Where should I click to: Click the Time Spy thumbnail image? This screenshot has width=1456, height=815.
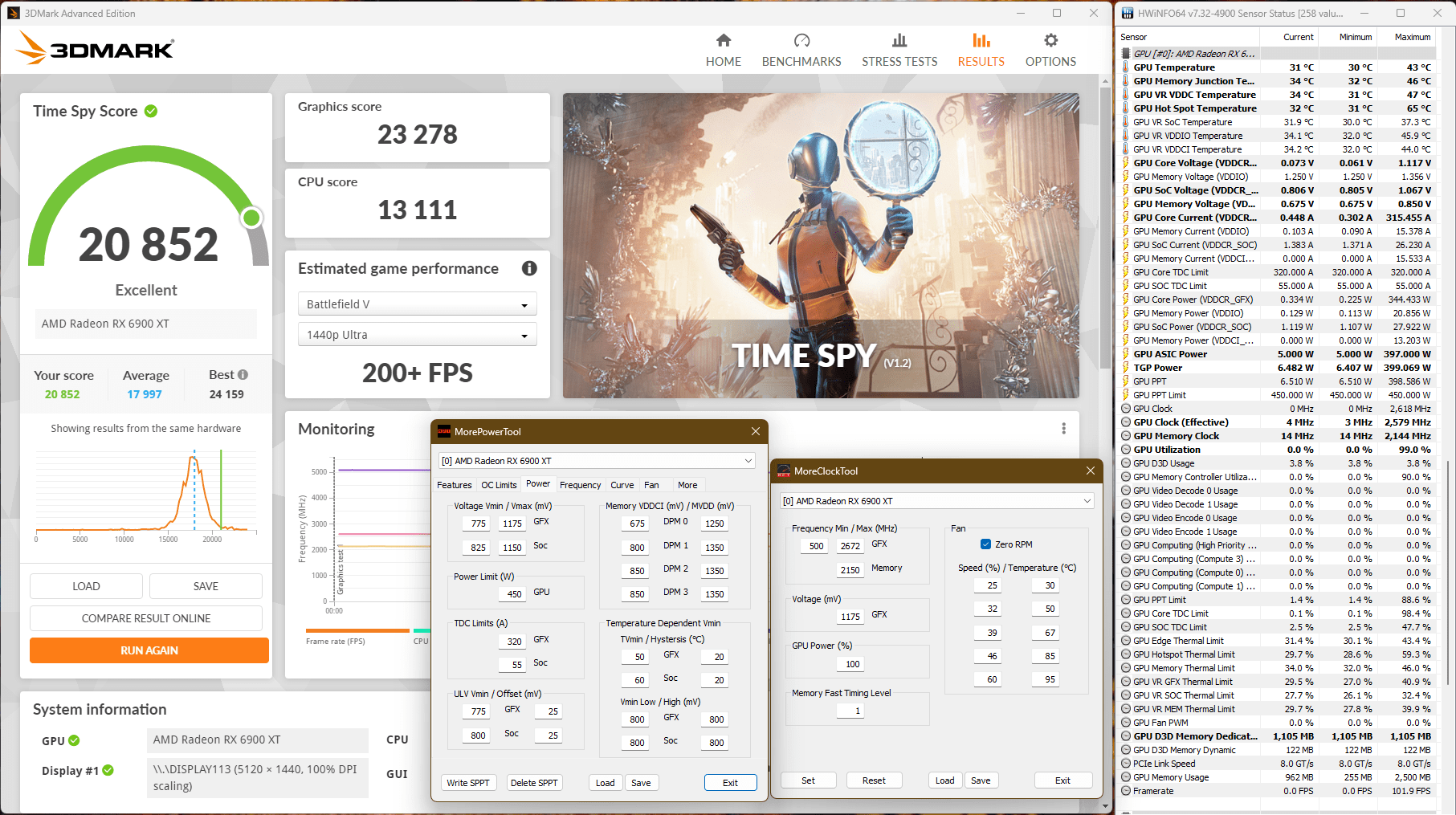tap(821, 246)
